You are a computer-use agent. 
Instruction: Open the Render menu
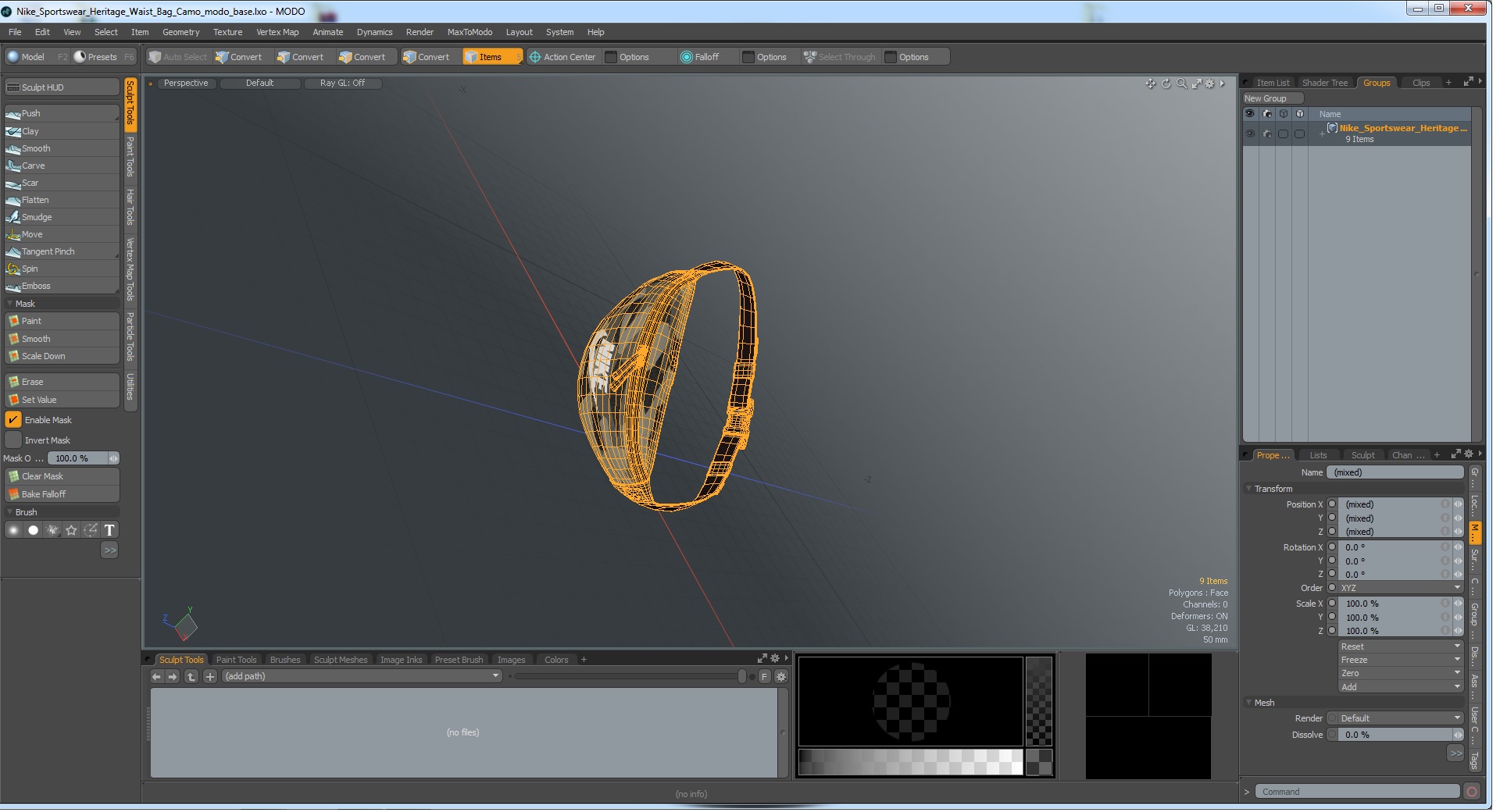420,33
